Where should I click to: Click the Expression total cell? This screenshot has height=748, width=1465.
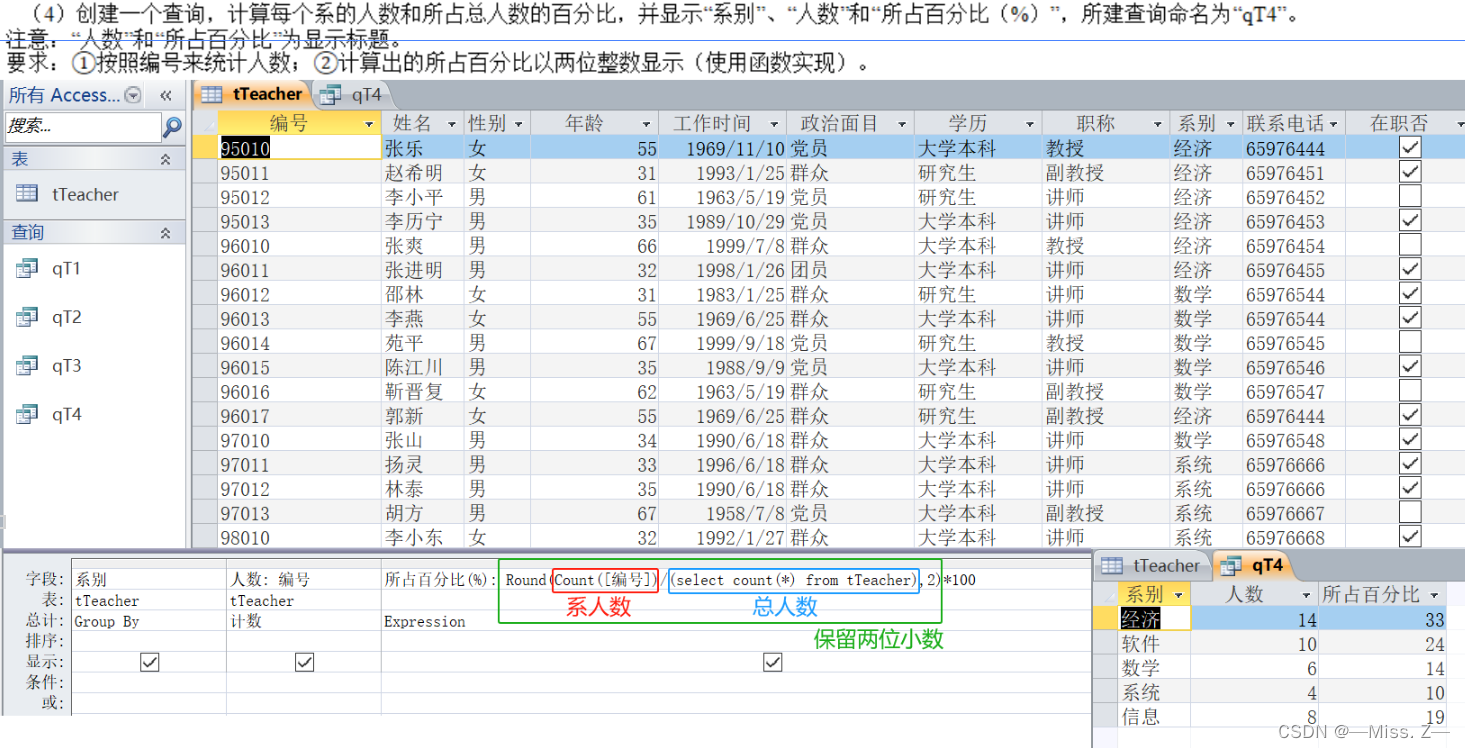(x=735, y=621)
